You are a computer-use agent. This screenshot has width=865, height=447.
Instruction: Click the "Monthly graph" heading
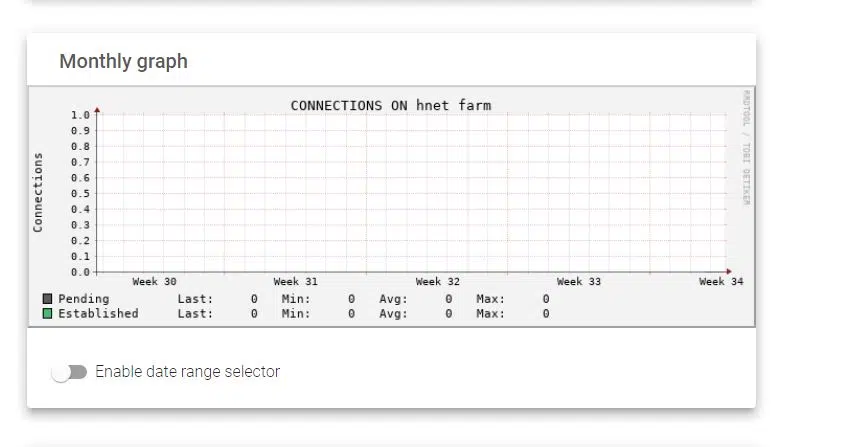pyautogui.click(x=123, y=61)
